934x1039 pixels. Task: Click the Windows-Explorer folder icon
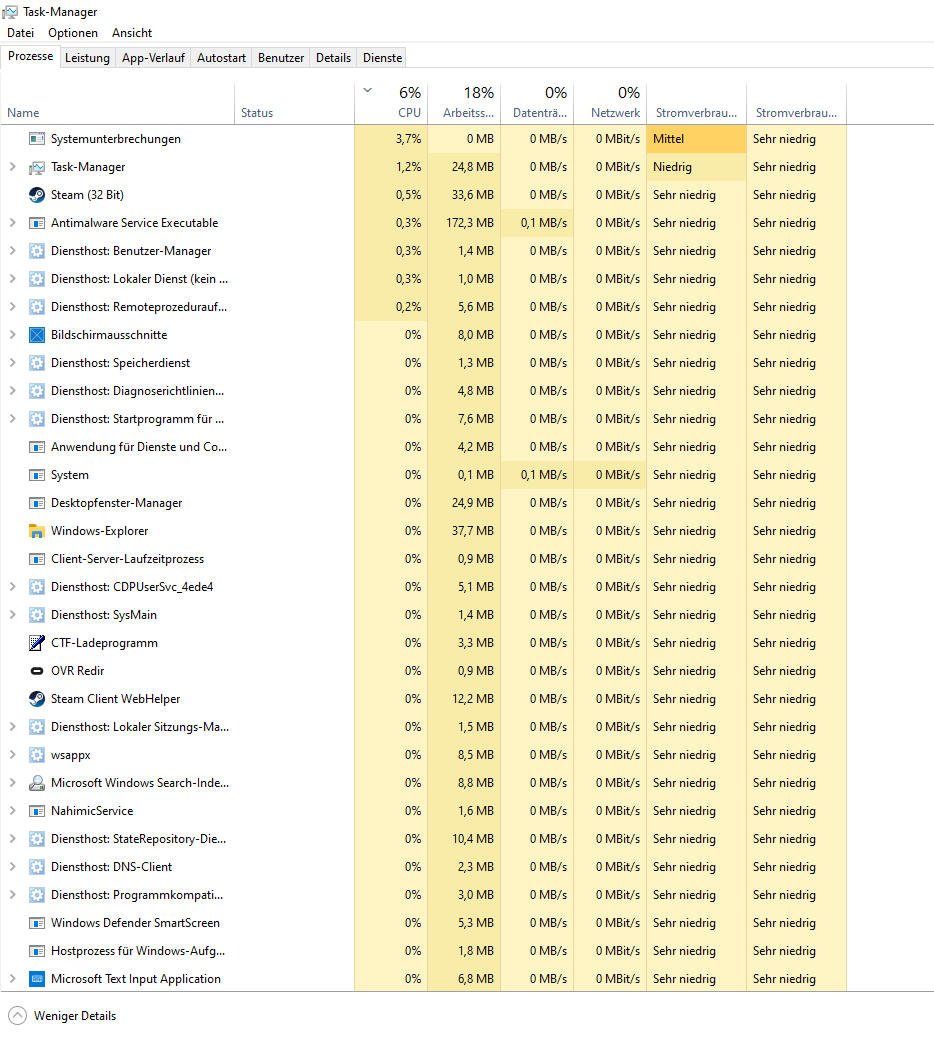click(x=37, y=530)
